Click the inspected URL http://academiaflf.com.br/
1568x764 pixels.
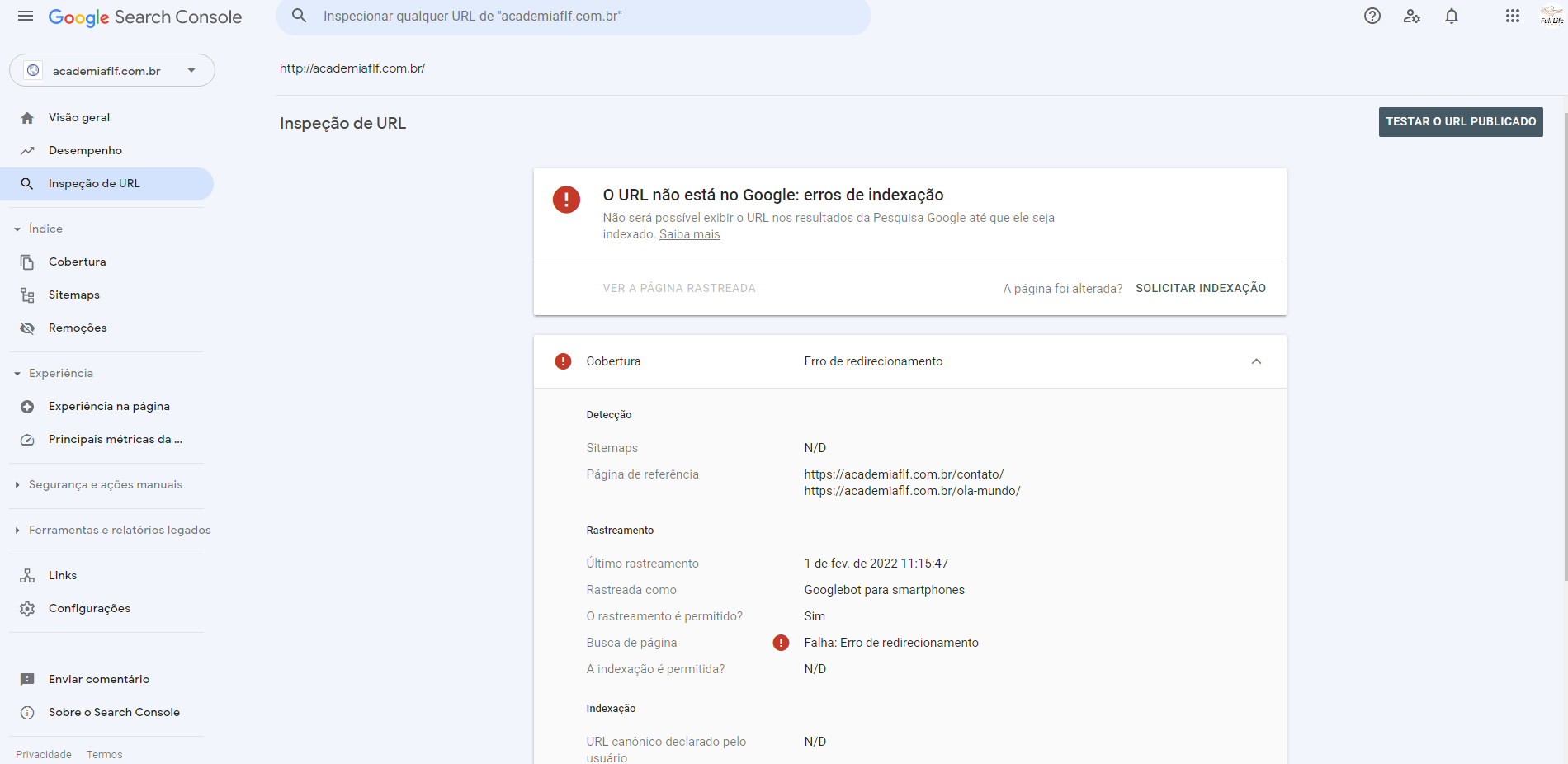[352, 68]
